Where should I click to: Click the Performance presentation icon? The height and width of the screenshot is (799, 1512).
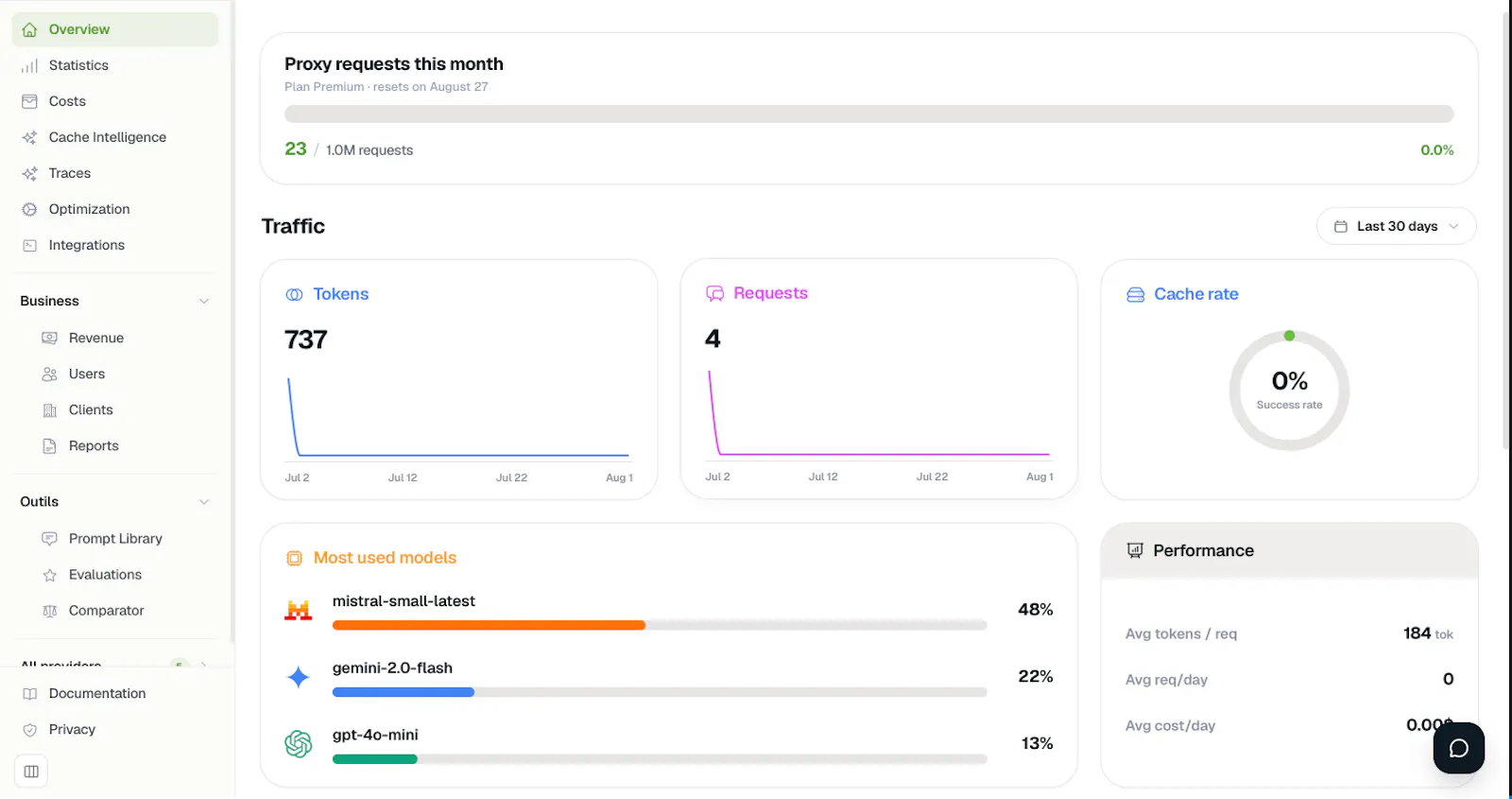coord(1135,550)
